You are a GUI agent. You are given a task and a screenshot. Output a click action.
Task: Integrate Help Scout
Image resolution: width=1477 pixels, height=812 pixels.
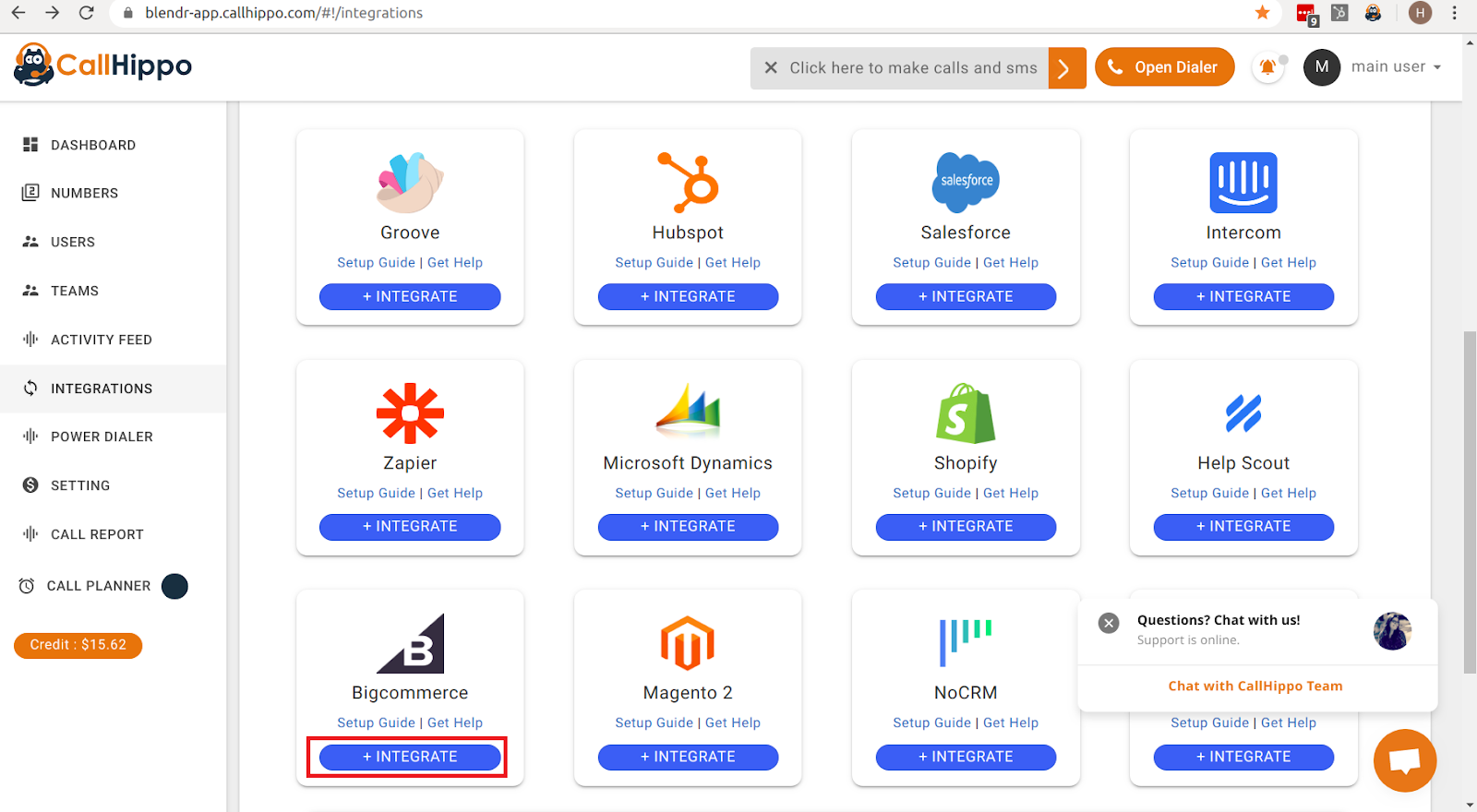pyautogui.click(x=1243, y=527)
